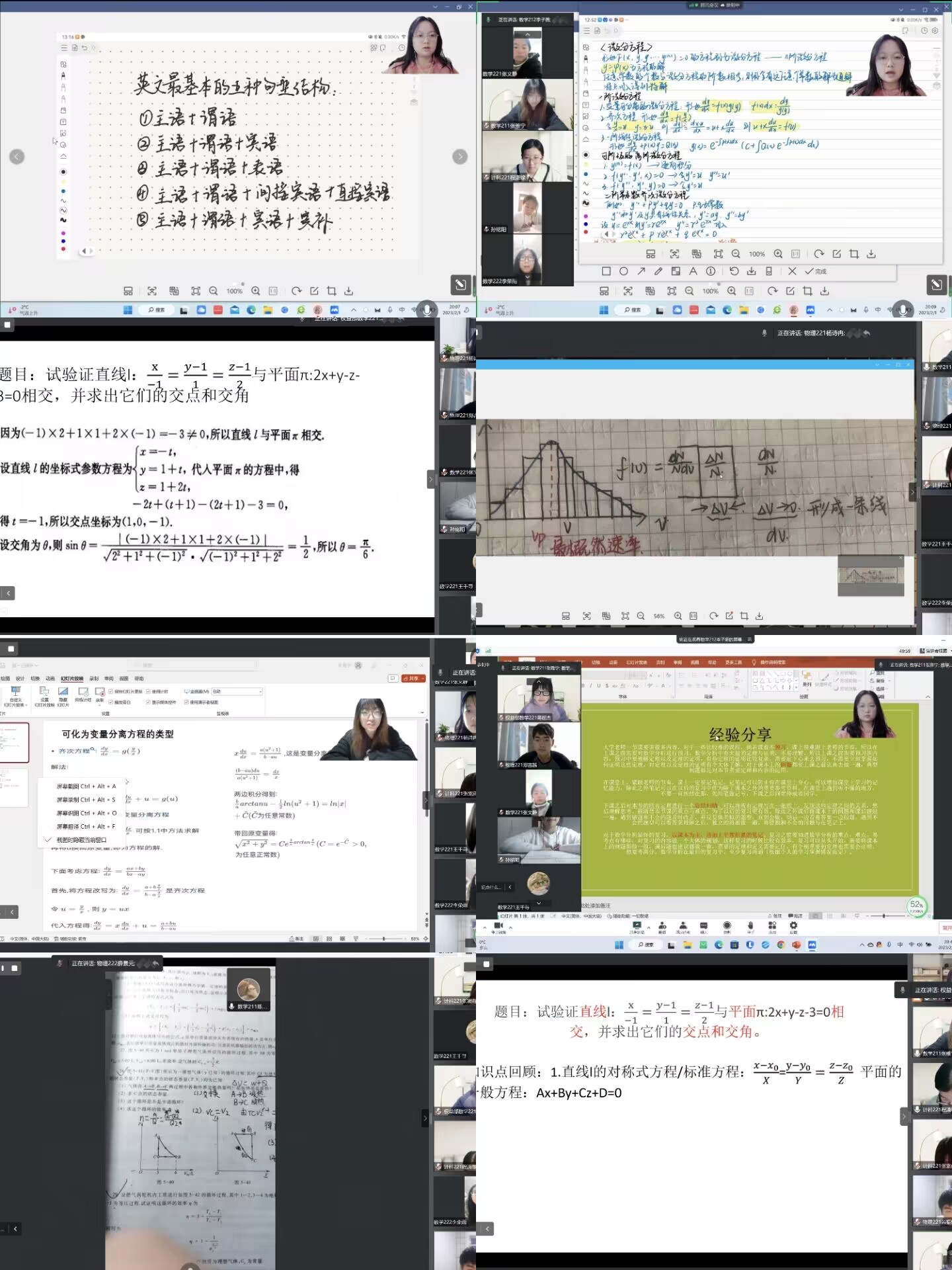
Task: Open the 动画 tab in 变量分离方程 PowerPoint
Action: (x=50, y=679)
